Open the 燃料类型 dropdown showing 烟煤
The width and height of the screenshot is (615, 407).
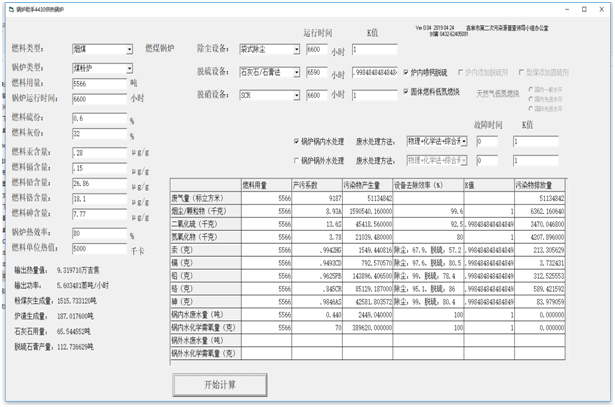pyautogui.click(x=129, y=49)
